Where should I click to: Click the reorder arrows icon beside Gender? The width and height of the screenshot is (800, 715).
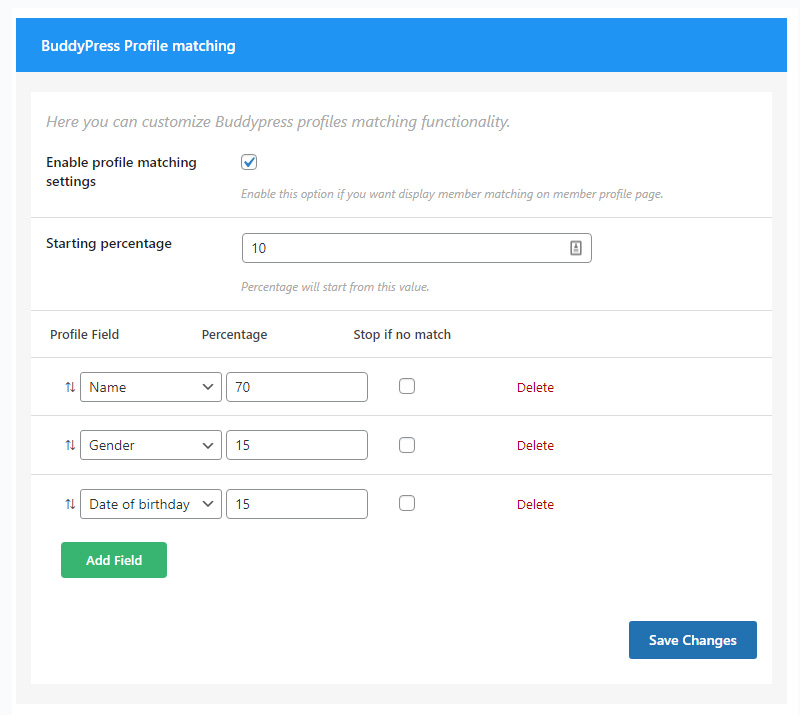[x=70, y=446]
